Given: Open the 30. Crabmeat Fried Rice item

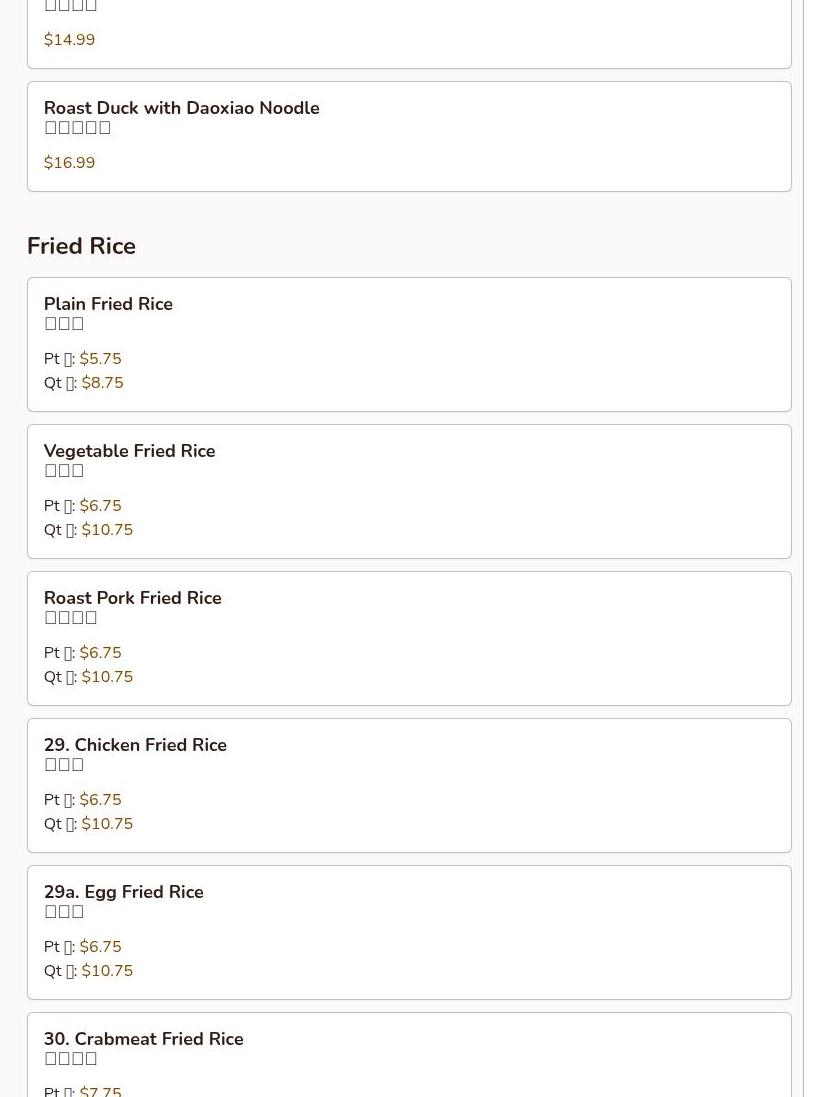Looking at the screenshot, I should (x=143, y=1039).
